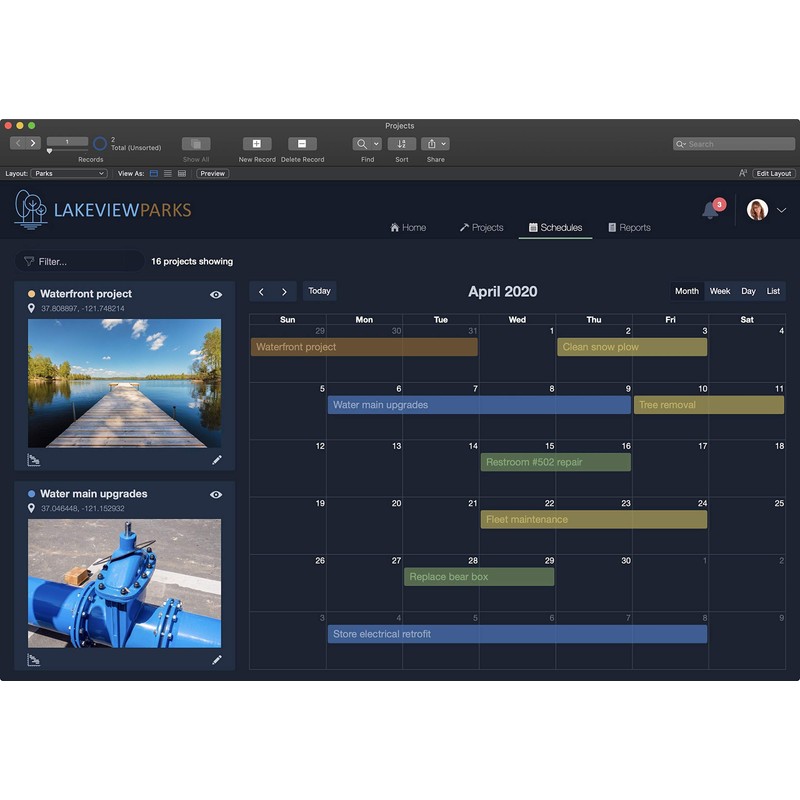Click the record navigation slider
The height and width of the screenshot is (800, 800).
click(x=67, y=151)
